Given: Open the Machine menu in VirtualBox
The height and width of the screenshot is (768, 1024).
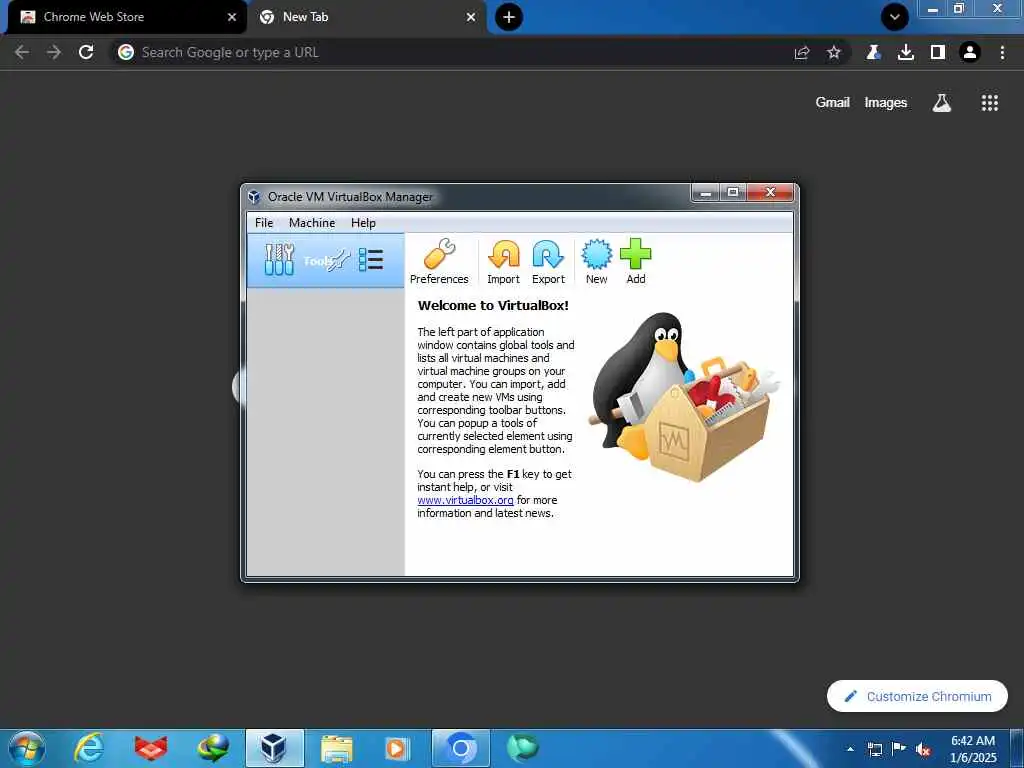Looking at the screenshot, I should point(312,223).
